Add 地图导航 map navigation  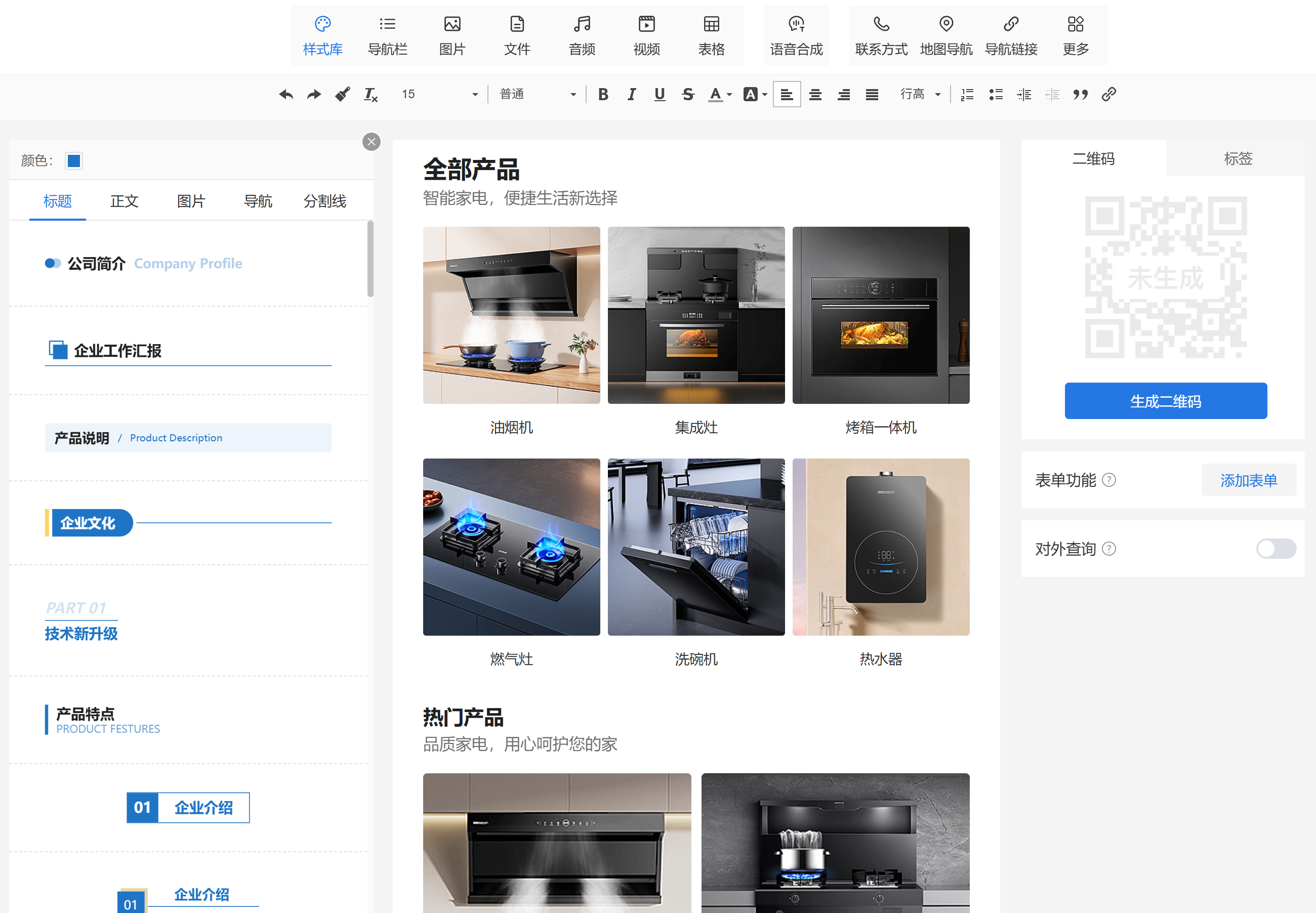tap(947, 35)
